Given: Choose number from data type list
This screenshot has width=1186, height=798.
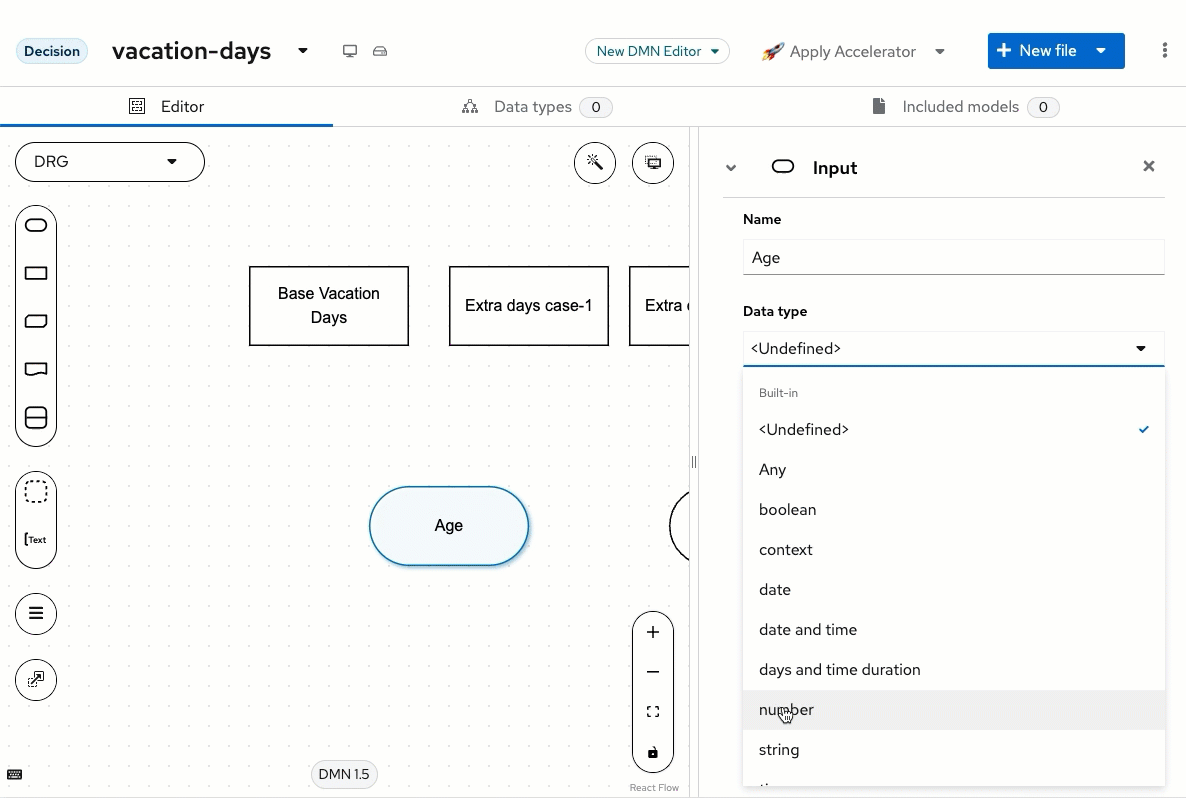Looking at the screenshot, I should (x=786, y=710).
